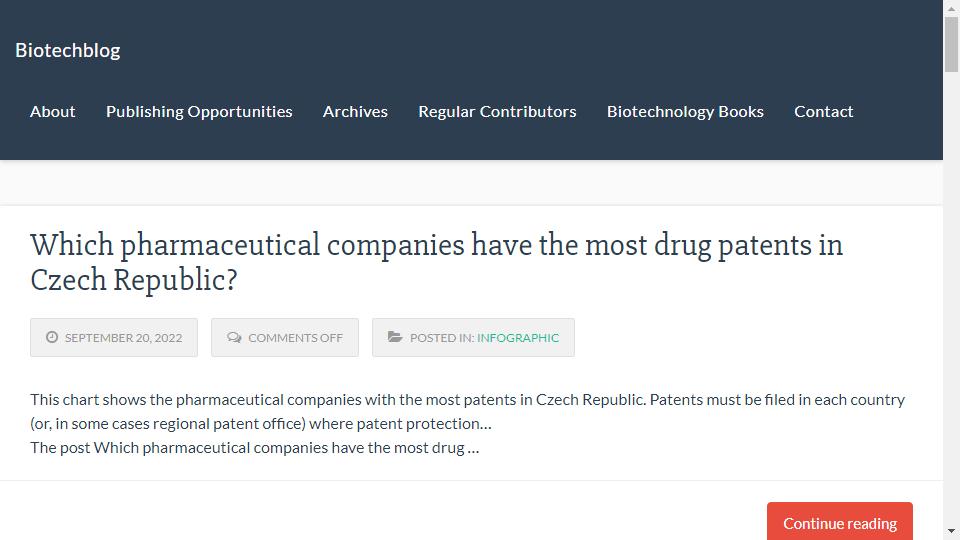The width and height of the screenshot is (960, 540).
Task: Open the About menu item
Action: pyautogui.click(x=53, y=111)
